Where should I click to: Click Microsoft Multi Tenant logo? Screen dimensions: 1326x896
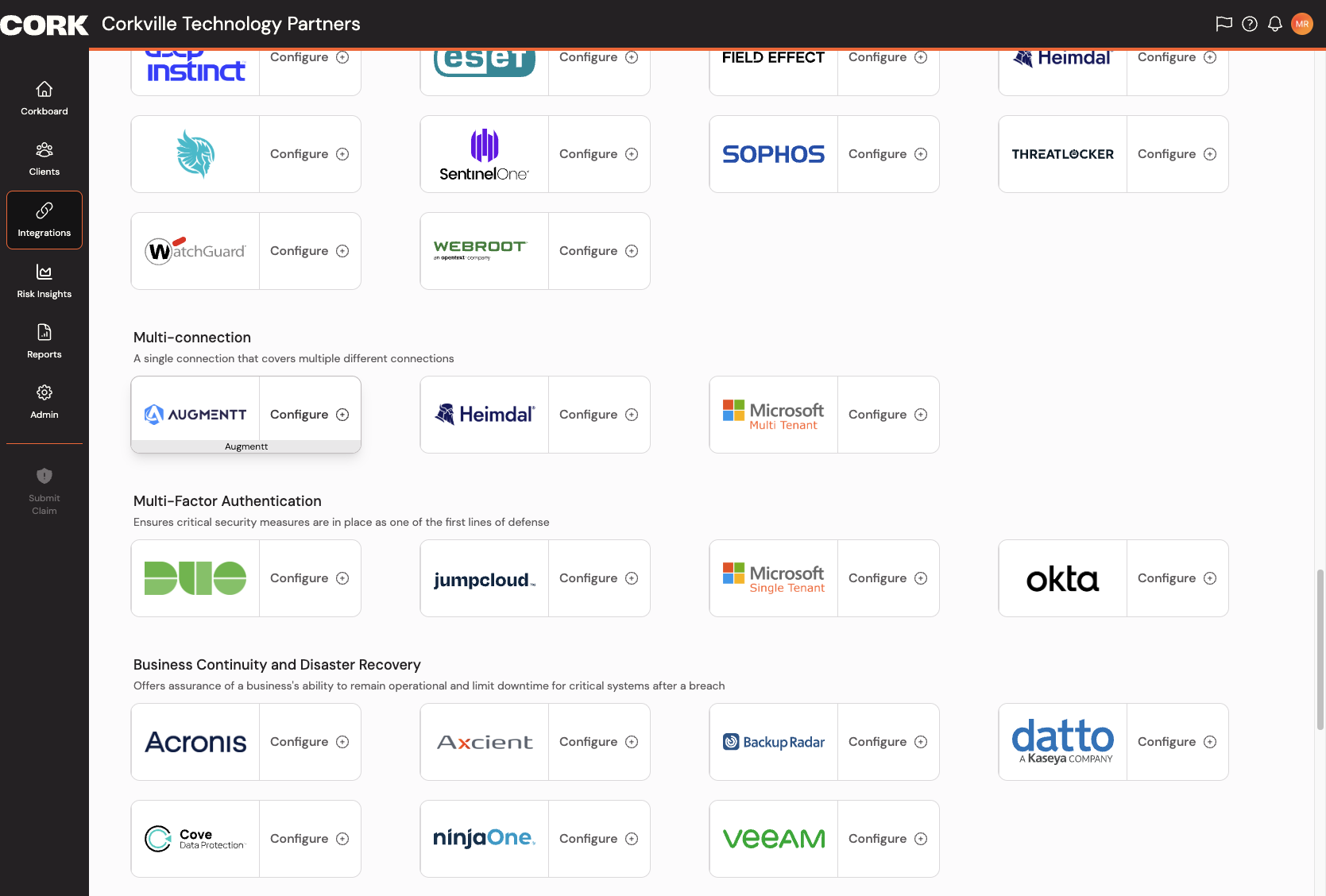774,415
